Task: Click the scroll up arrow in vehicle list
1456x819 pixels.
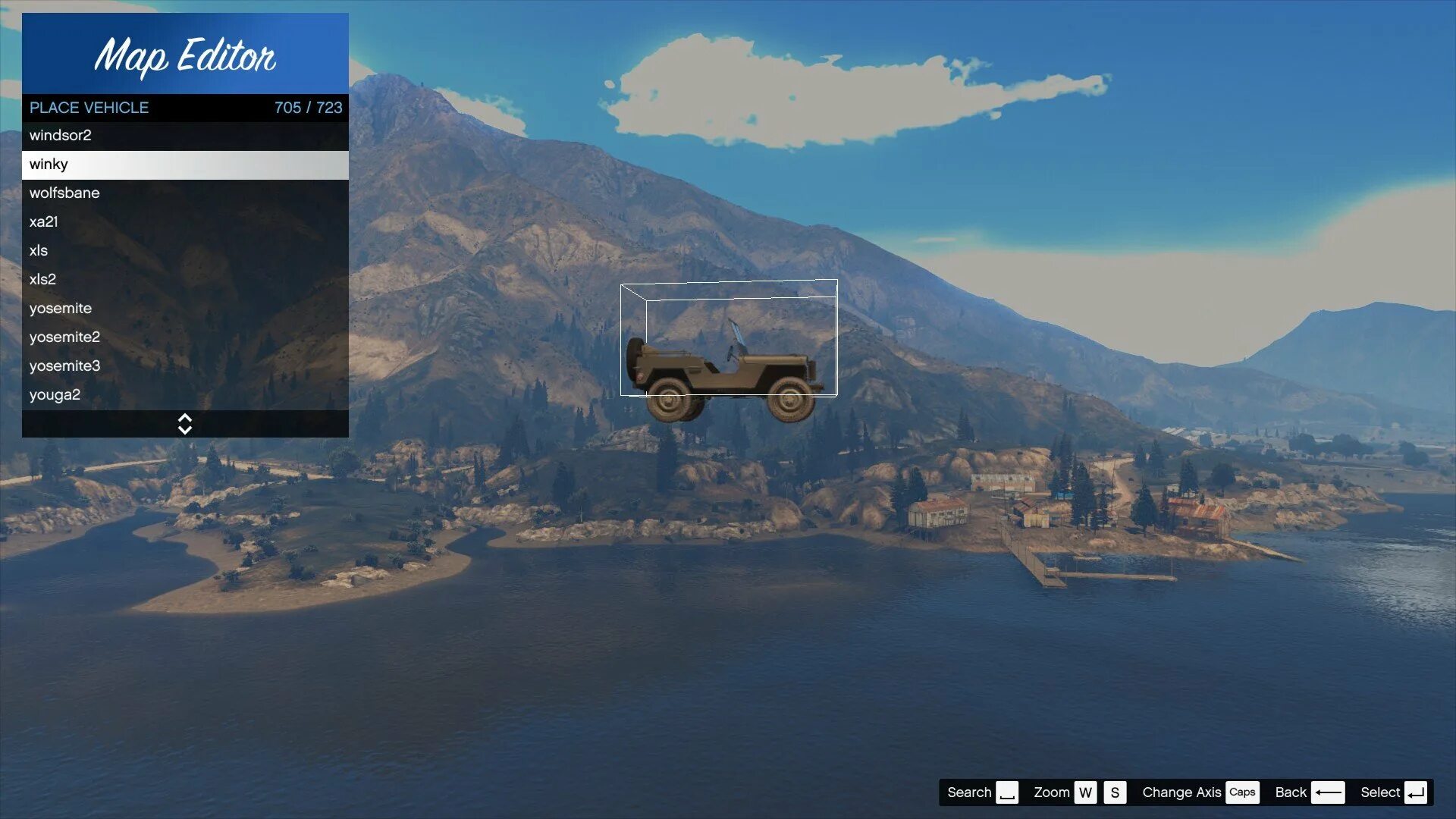Action: coord(185,418)
